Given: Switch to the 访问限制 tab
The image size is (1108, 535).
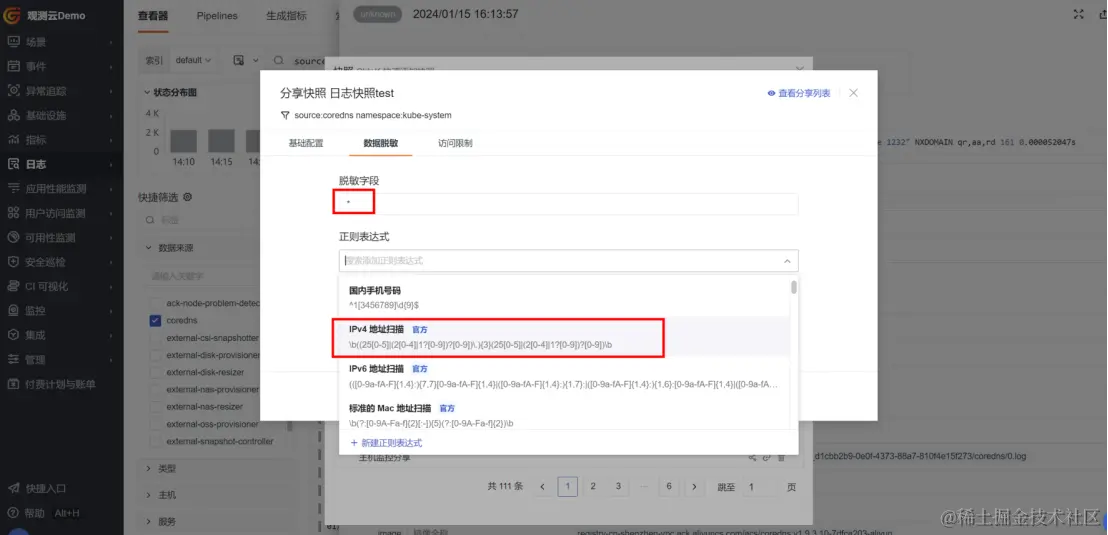Looking at the screenshot, I should coord(456,143).
